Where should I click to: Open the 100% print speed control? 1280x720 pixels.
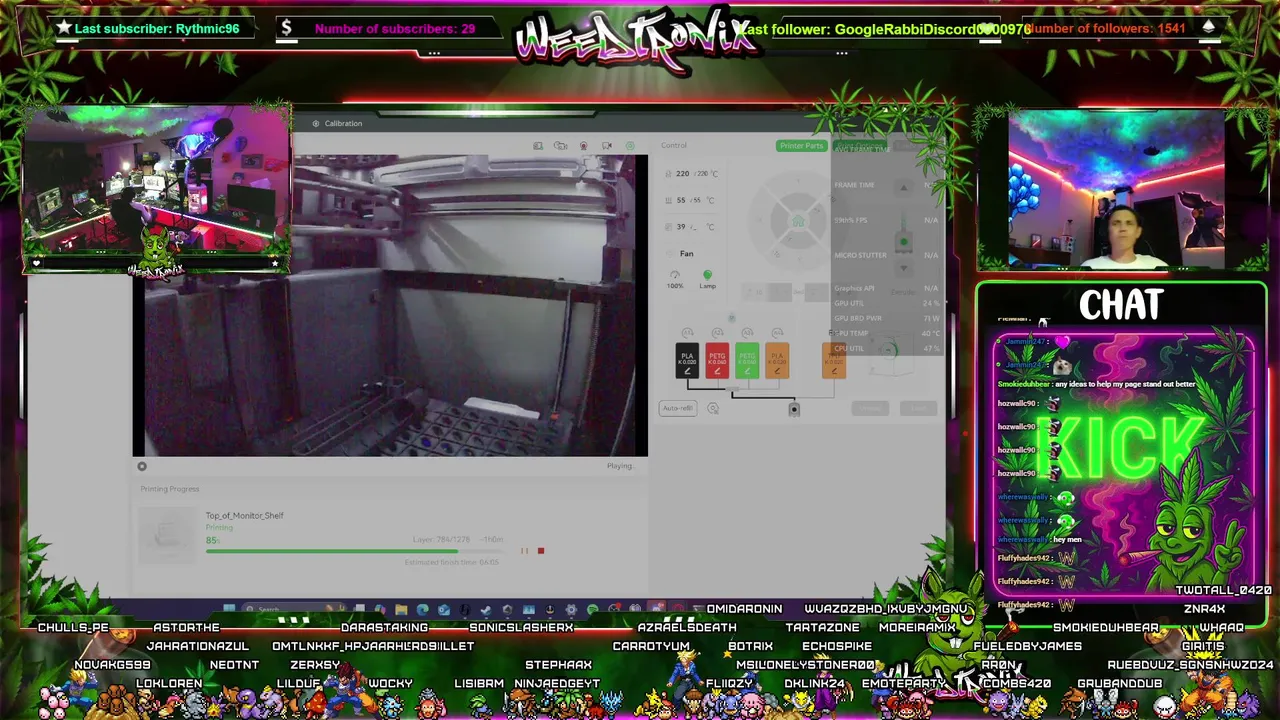(675, 280)
